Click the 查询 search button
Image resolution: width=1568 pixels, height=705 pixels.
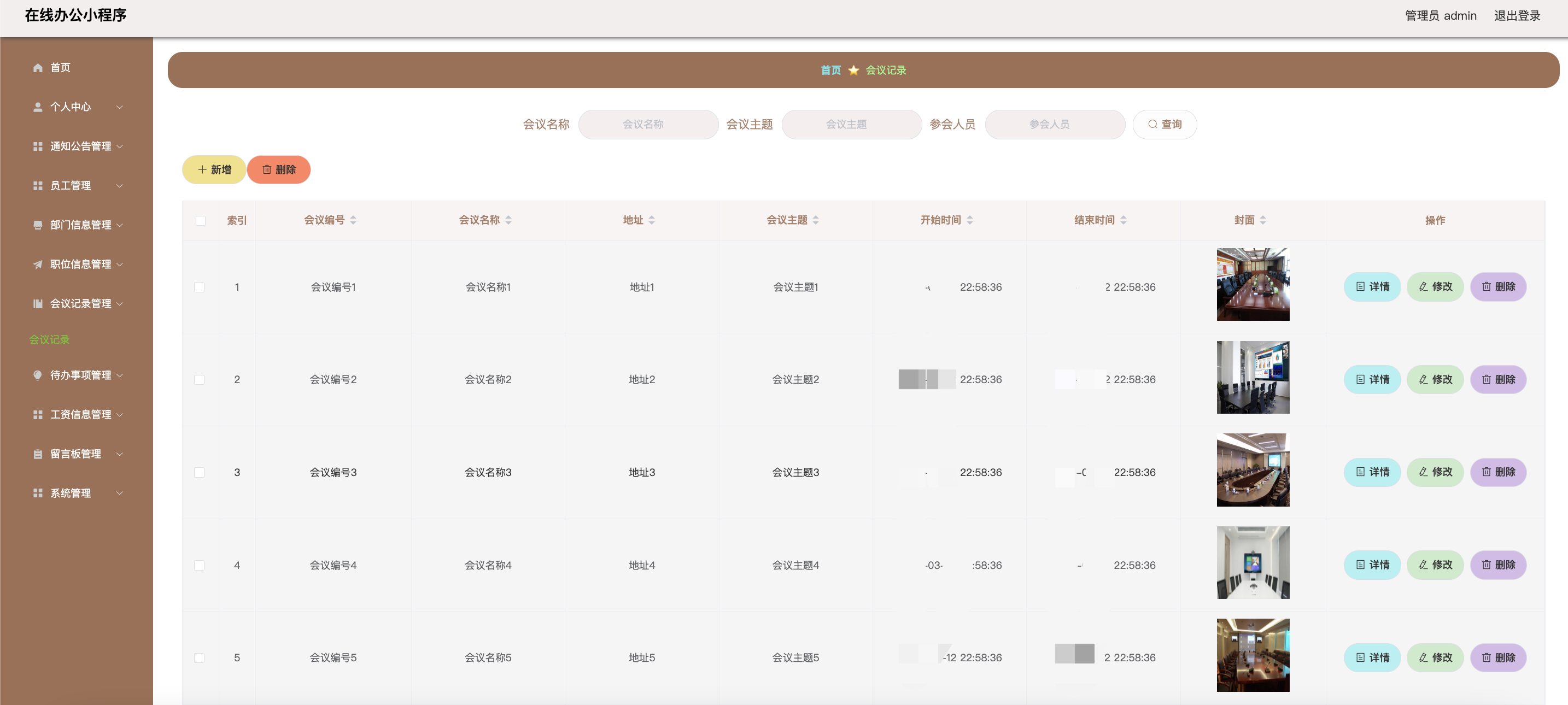[x=1165, y=125]
